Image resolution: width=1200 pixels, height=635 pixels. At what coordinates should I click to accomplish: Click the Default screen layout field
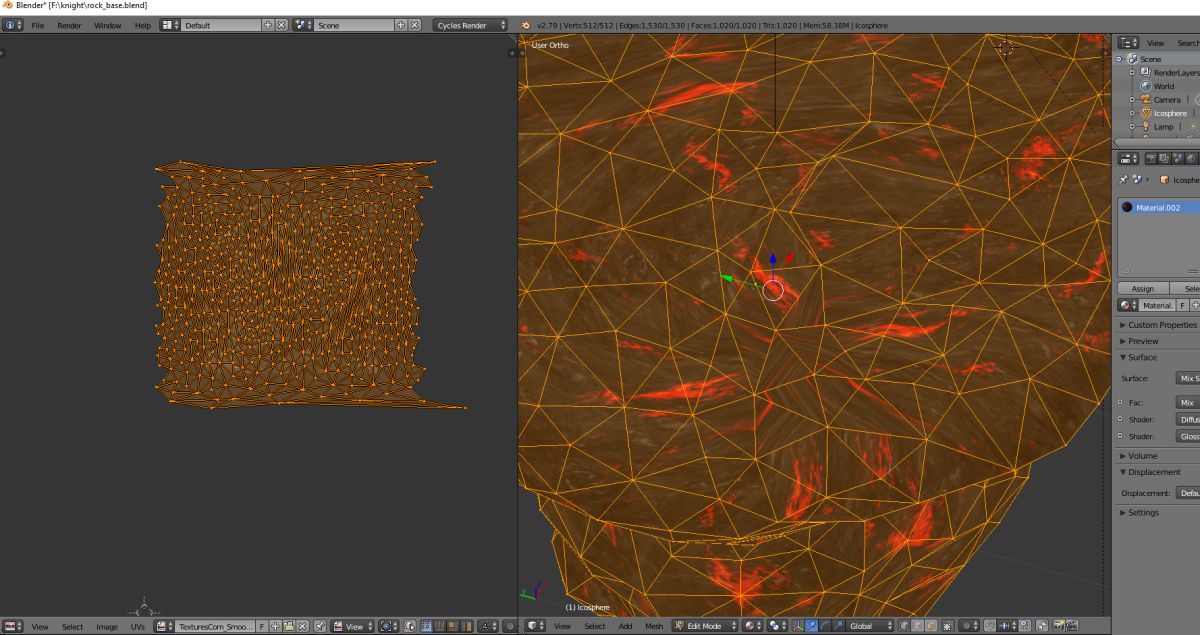coord(222,24)
